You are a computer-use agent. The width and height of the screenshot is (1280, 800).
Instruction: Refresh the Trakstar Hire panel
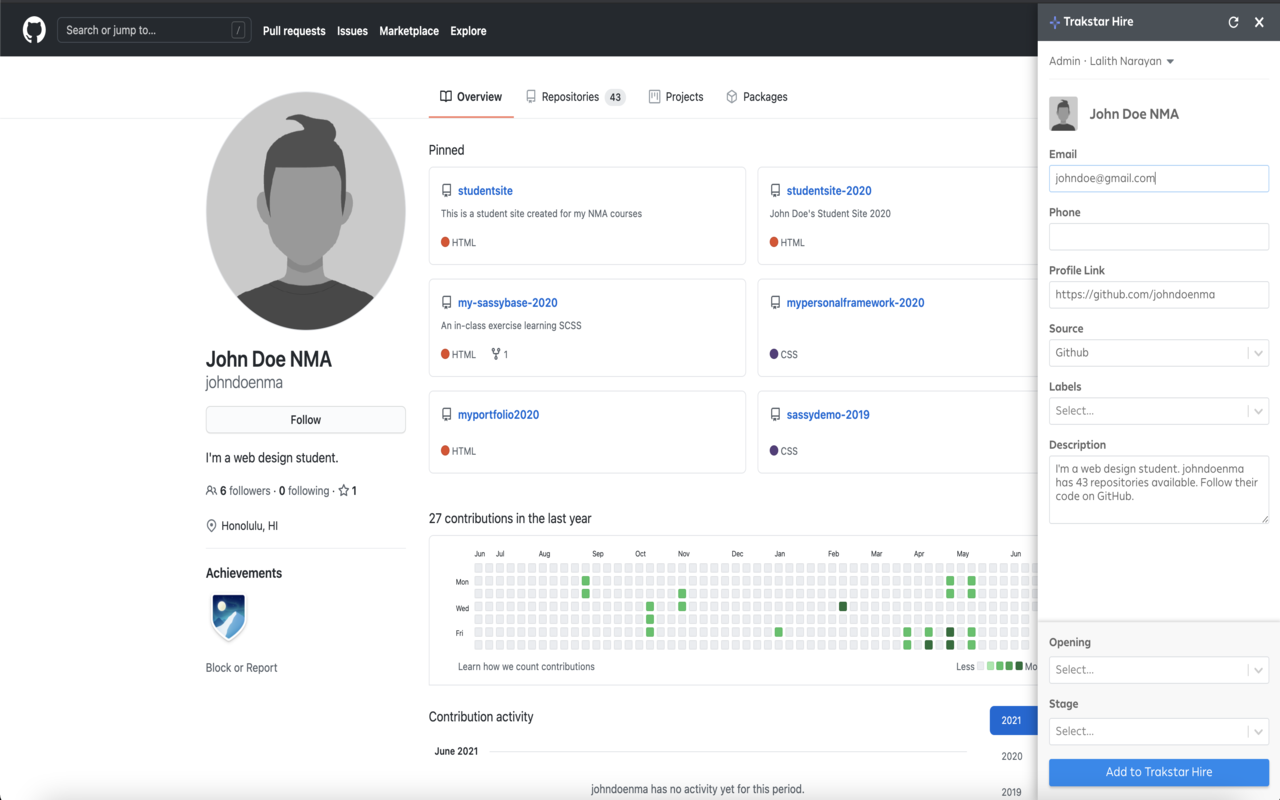click(1233, 22)
